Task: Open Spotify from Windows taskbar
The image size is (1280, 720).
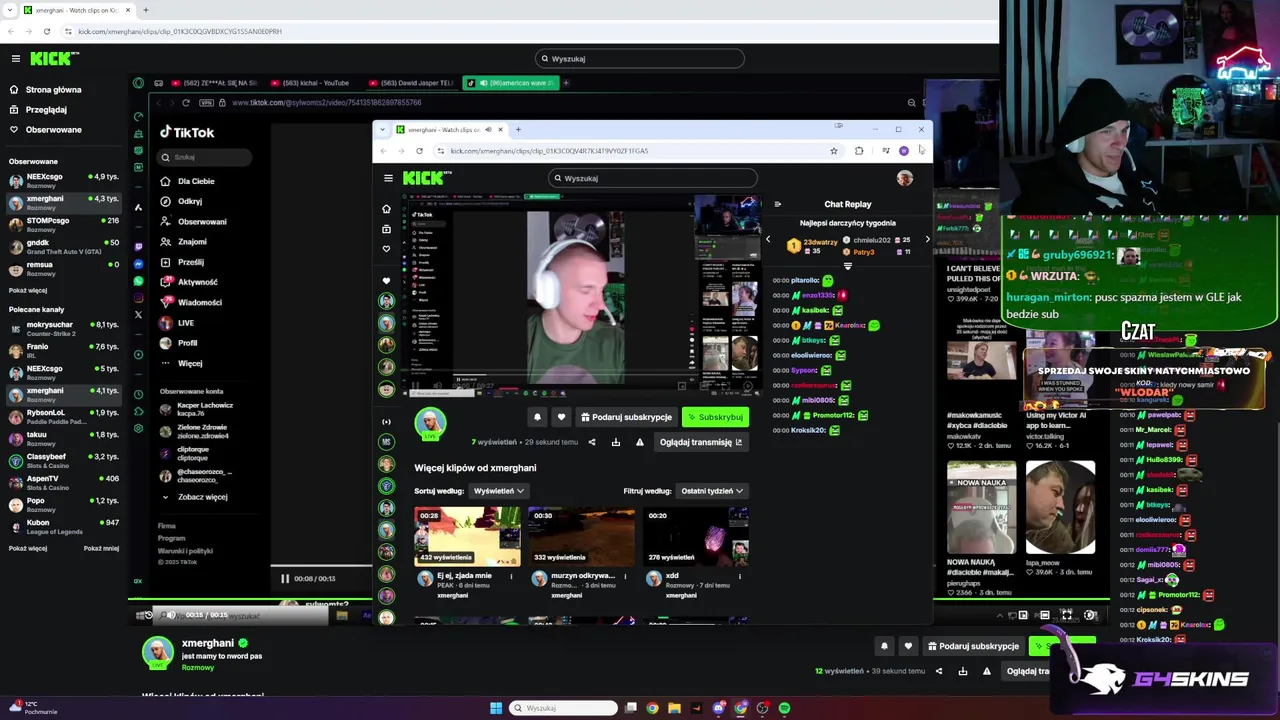Action: (x=784, y=708)
